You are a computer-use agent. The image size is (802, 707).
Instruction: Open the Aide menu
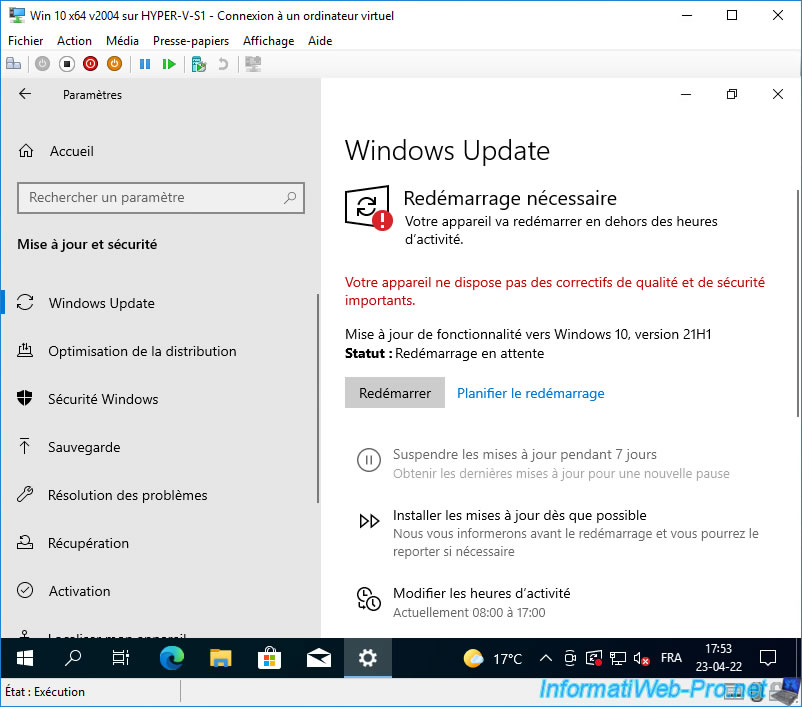coord(320,40)
